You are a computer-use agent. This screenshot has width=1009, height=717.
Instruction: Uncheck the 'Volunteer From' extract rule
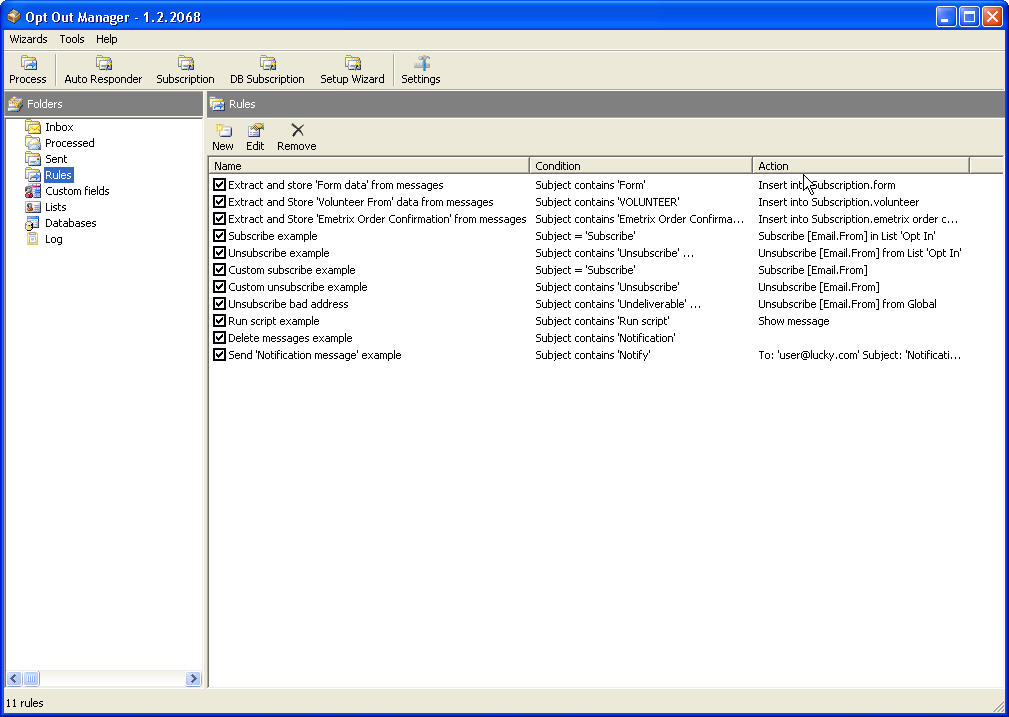pyautogui.click(x=219, y=202)
